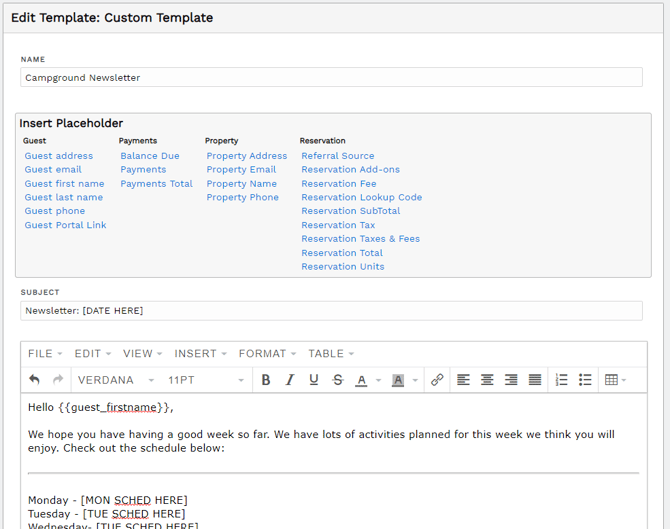Insert a bulleted list
This screenshot has height=529, width=670.
pos(585,379)
